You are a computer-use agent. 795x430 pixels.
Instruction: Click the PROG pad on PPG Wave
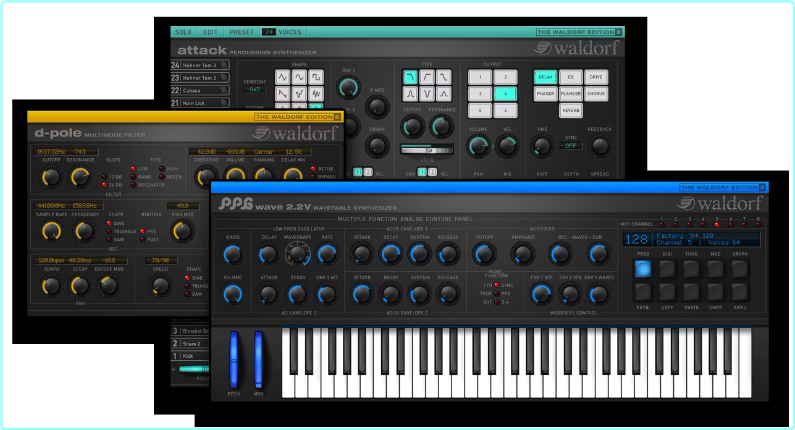click(643, 269)
